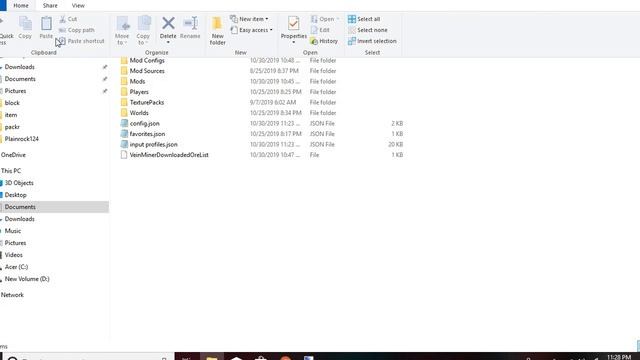Switch to the Home ribbon tab

coord(21,6)
